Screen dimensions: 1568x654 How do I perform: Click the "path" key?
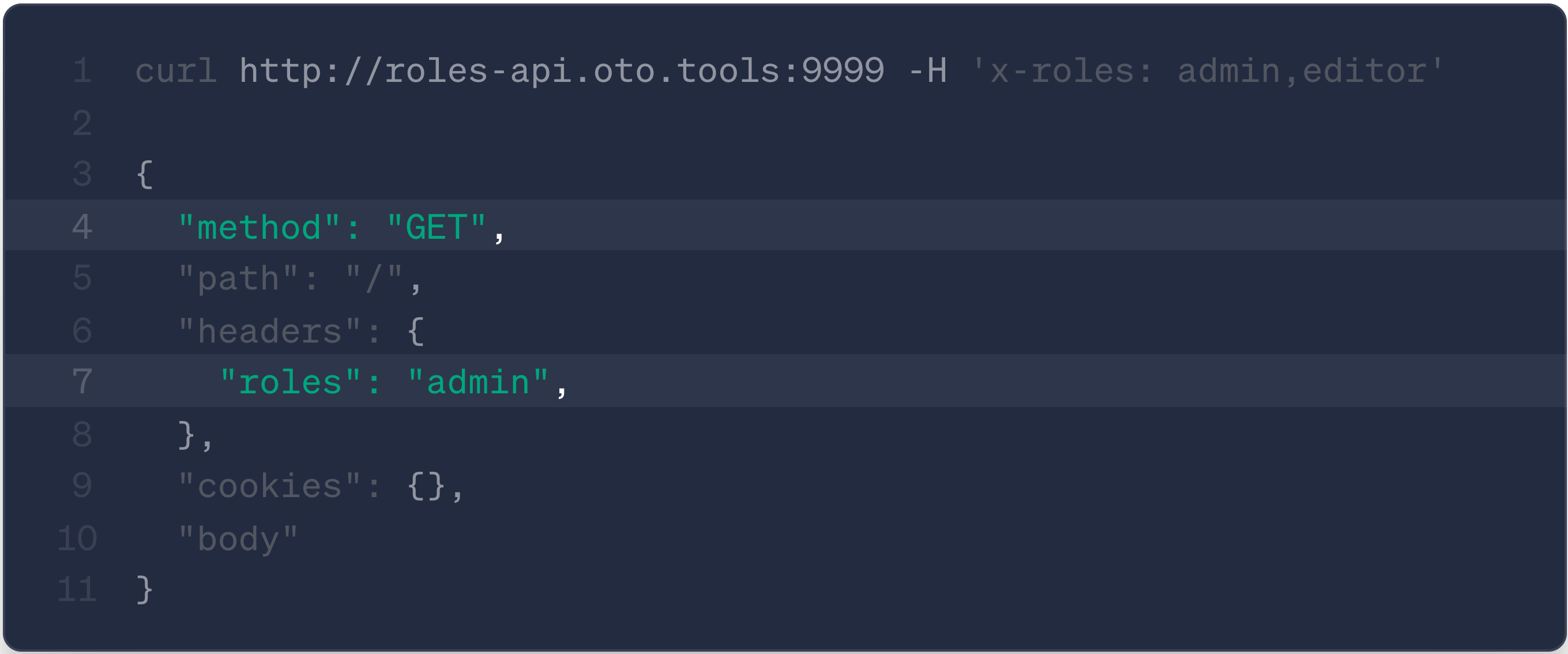(238, 279)
